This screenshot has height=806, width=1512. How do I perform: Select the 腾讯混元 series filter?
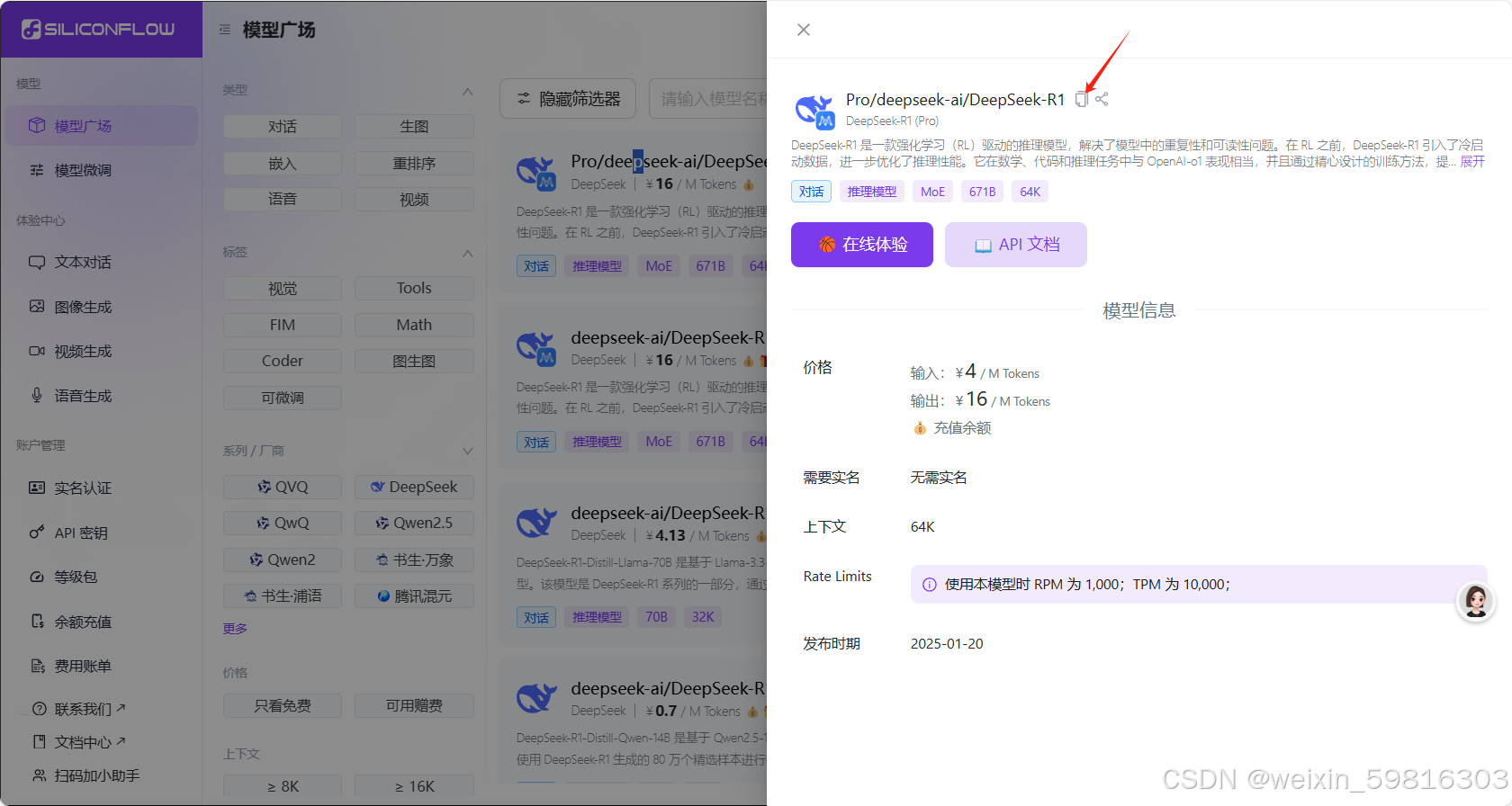click(x=414, y=596)
